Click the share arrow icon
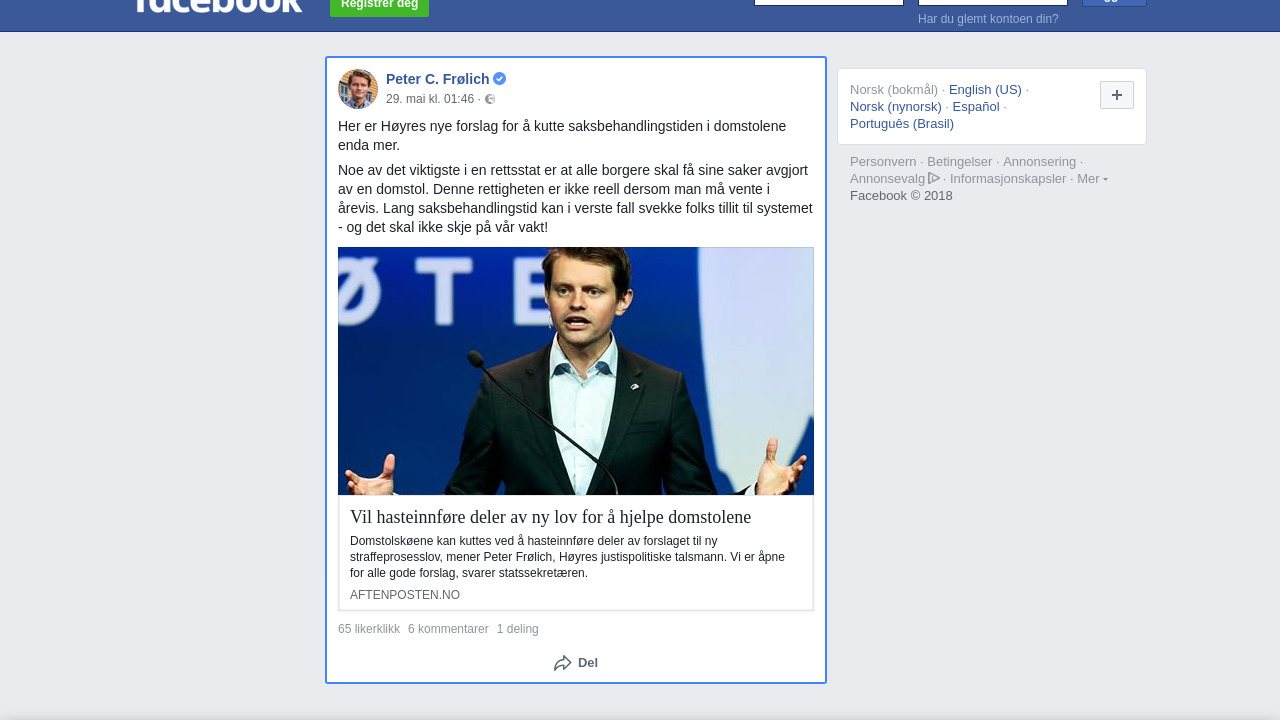The height and width of the screenshot is (720, 1280). (563, 663)
